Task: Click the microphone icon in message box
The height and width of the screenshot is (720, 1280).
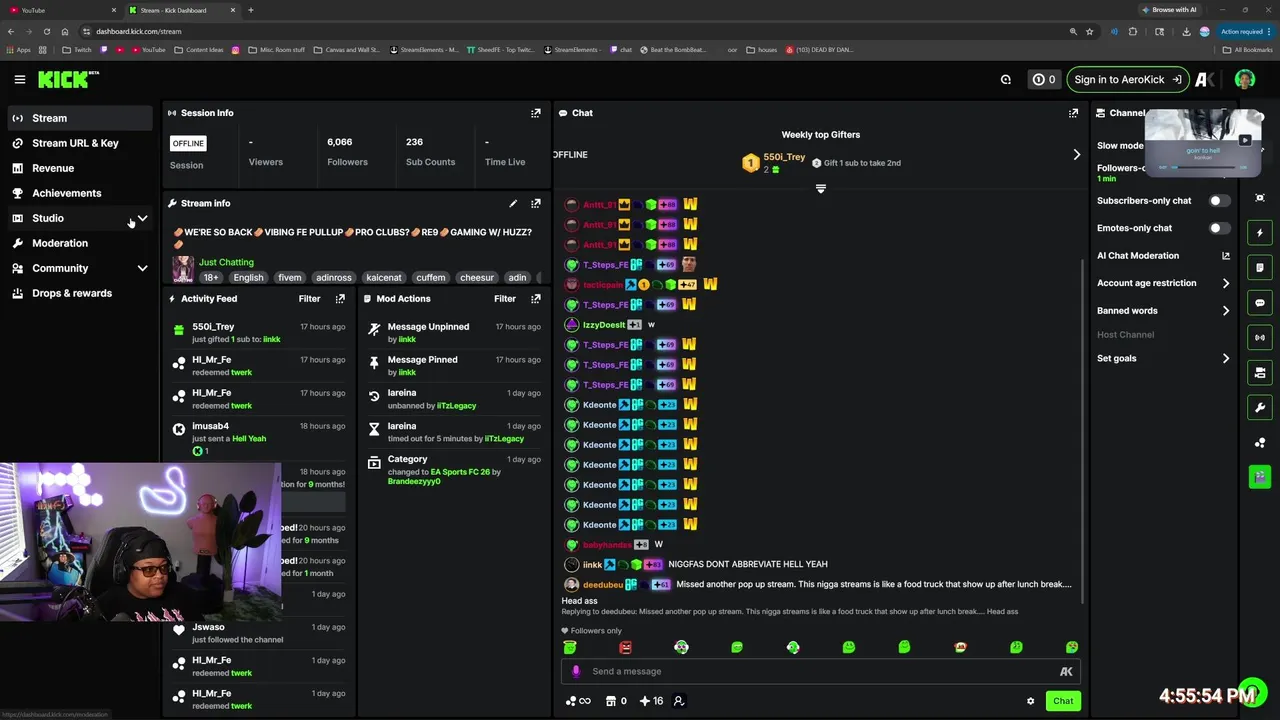Action: pos(576,671)
